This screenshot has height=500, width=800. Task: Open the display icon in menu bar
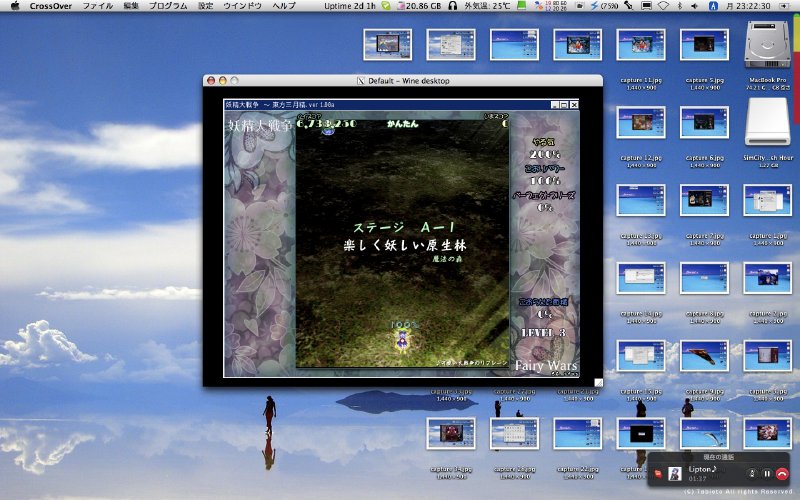coord(646,6)
